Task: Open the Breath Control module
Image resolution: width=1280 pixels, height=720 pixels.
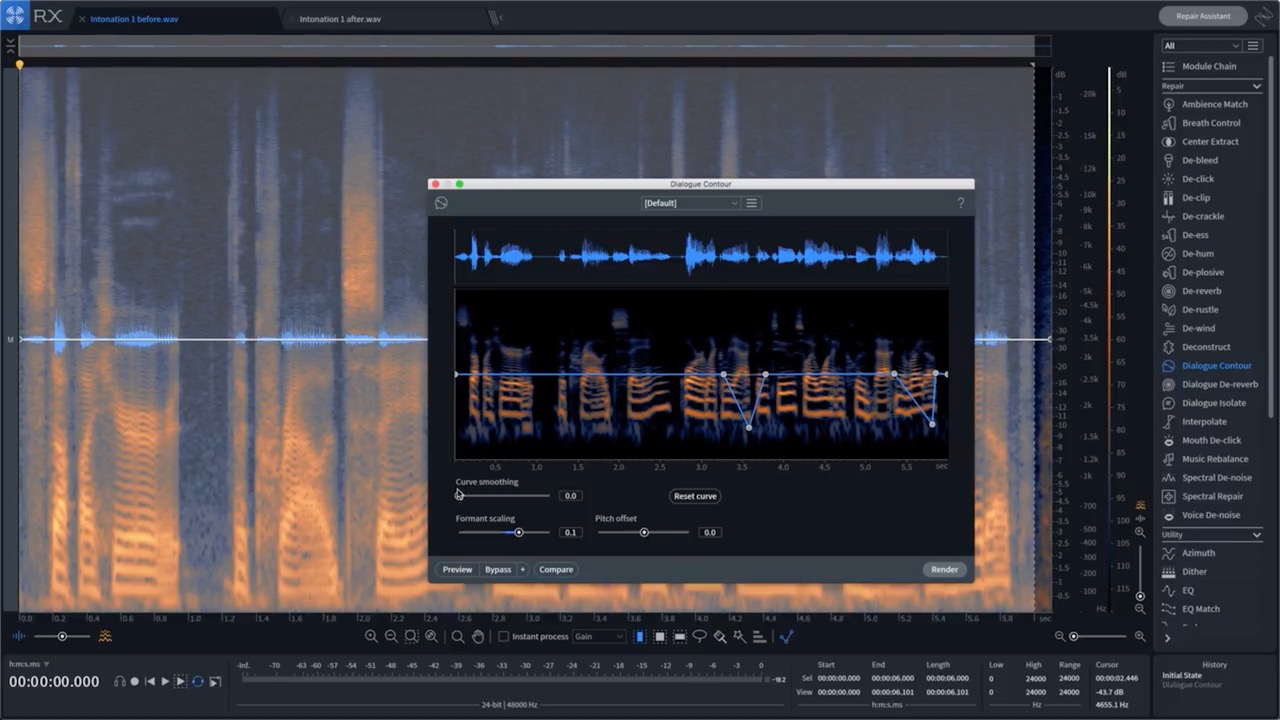Action: [x=1211, y=123]
